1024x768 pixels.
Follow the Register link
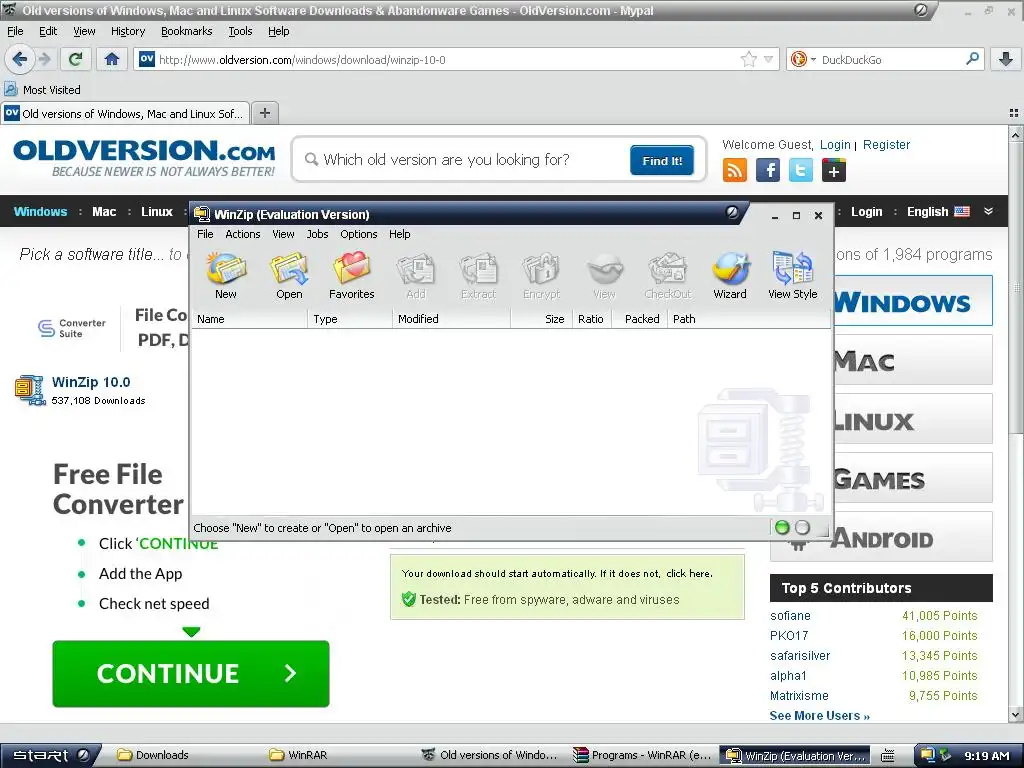click(886, 145)
